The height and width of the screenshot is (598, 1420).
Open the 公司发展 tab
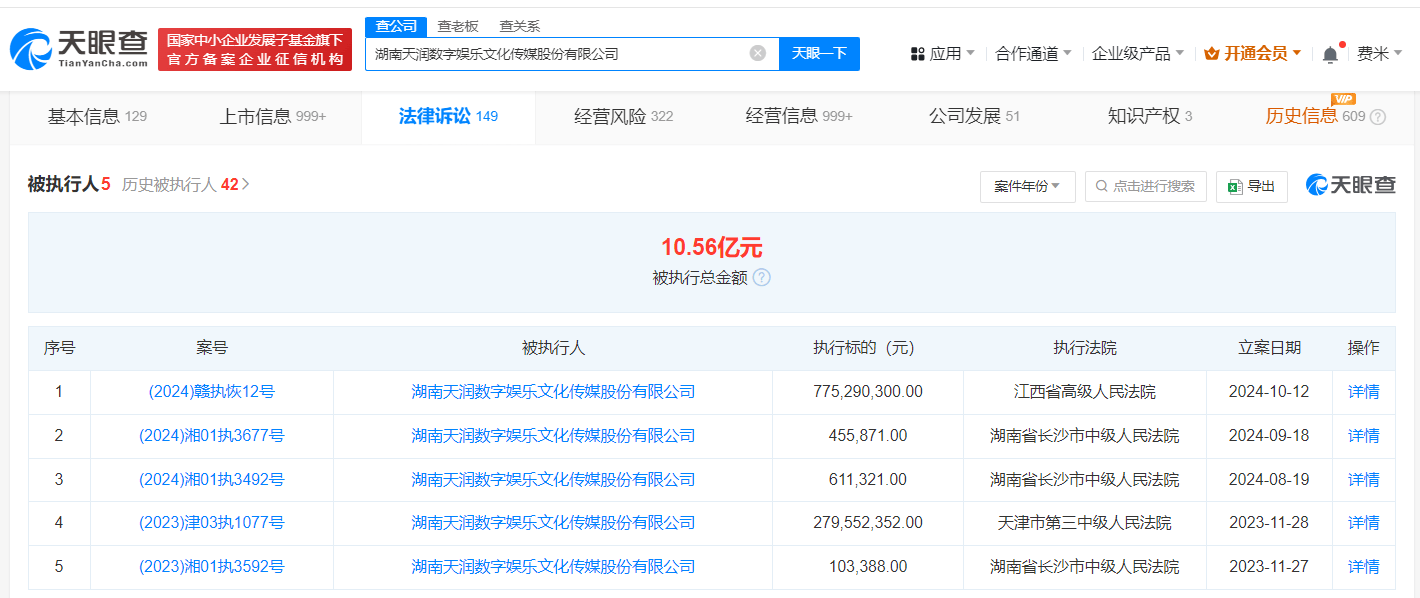coord(975,116)
